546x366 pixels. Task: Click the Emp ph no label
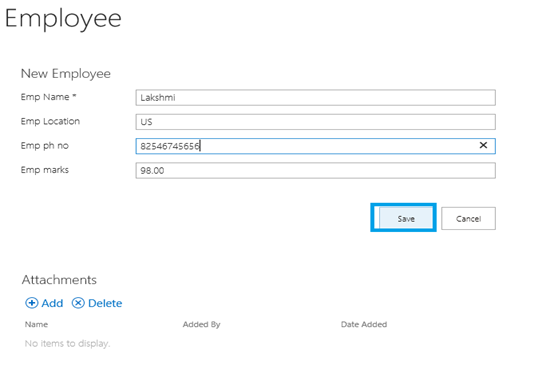tap(45, 146)
